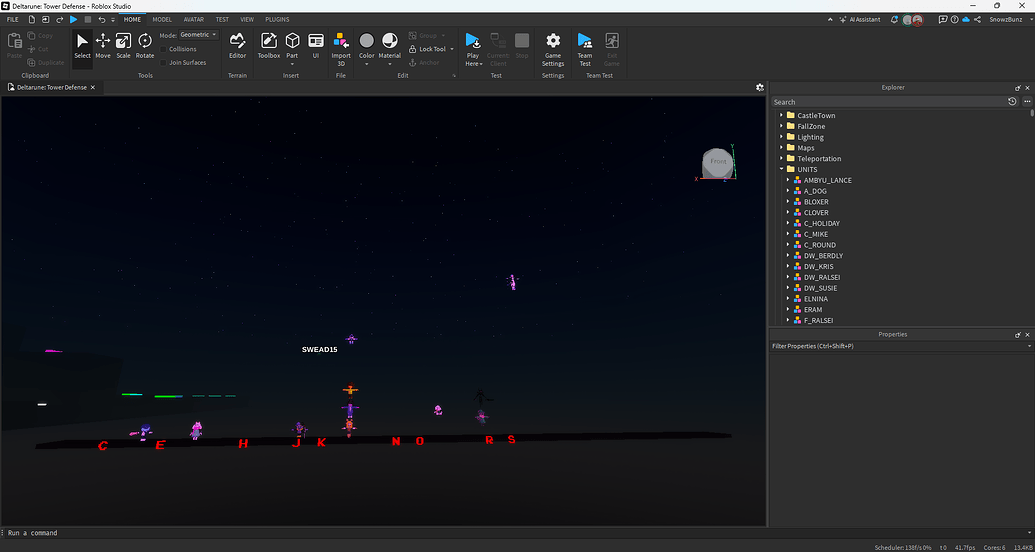This screenshot has height=552, width=1035.
Task: Expand the DW_KRIS model
Action: click(788, 267)
